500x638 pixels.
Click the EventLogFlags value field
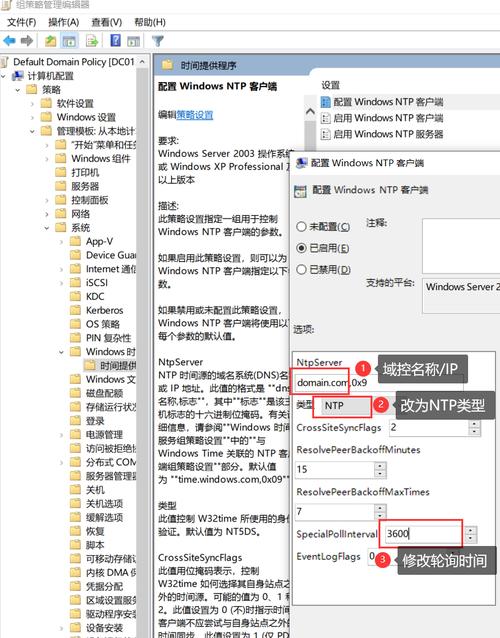[371, 556]
